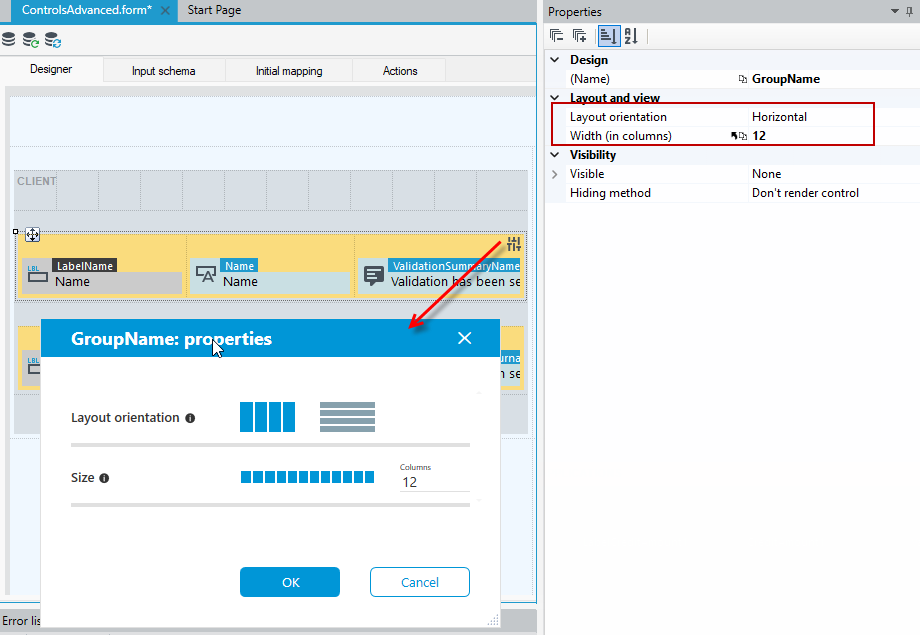Click the Name text box control icon
920x635 pixels.
(x=206, y=274)
